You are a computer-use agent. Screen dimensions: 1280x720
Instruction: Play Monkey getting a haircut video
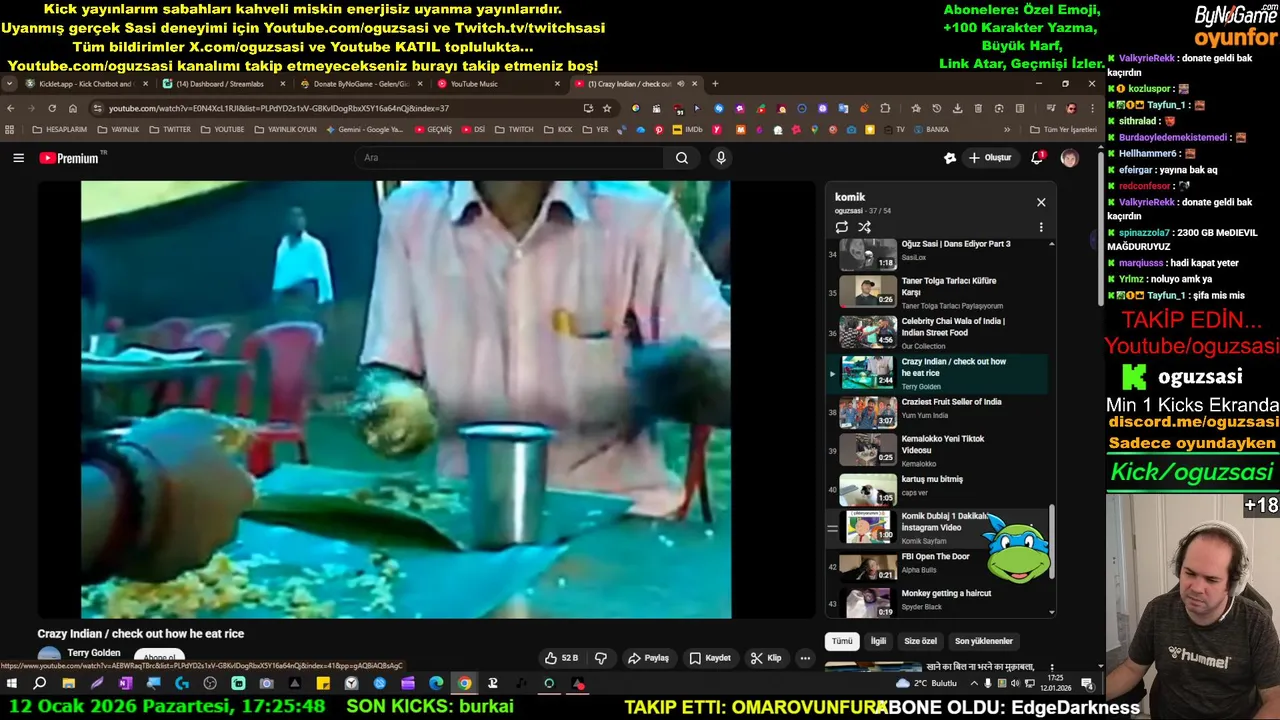pyautogui.click(x=935, y=602)
